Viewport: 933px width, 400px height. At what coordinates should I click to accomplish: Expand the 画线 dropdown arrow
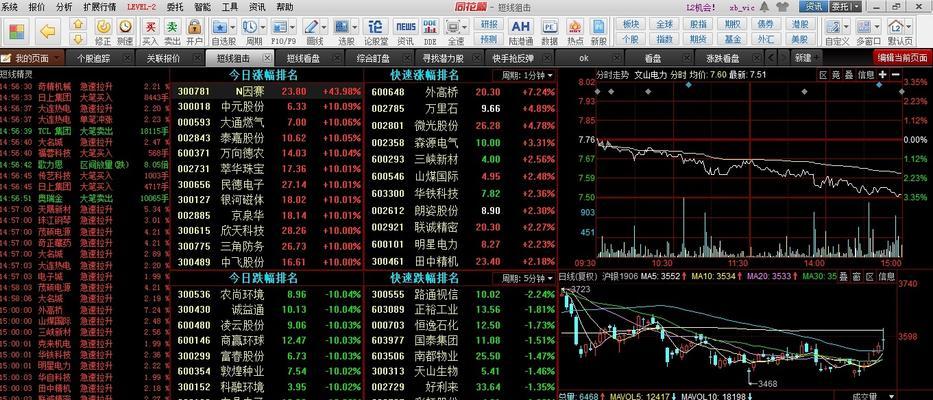pos(324,27)
